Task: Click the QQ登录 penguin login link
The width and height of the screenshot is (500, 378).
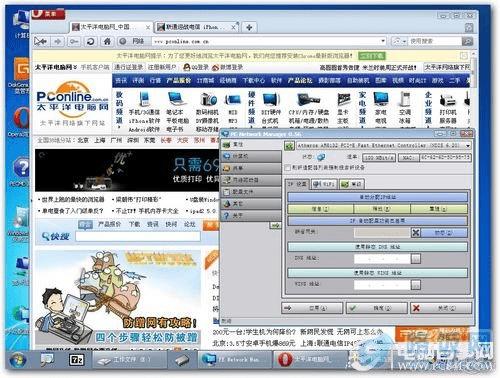Action: tap(196, 67)
